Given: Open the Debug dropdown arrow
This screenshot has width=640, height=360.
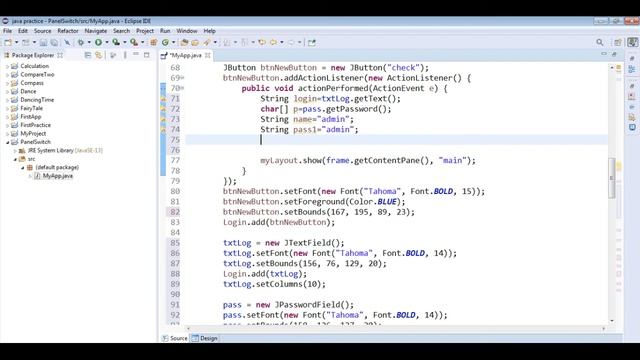Looking at the screenshot, I should click(x=89, y=42).
